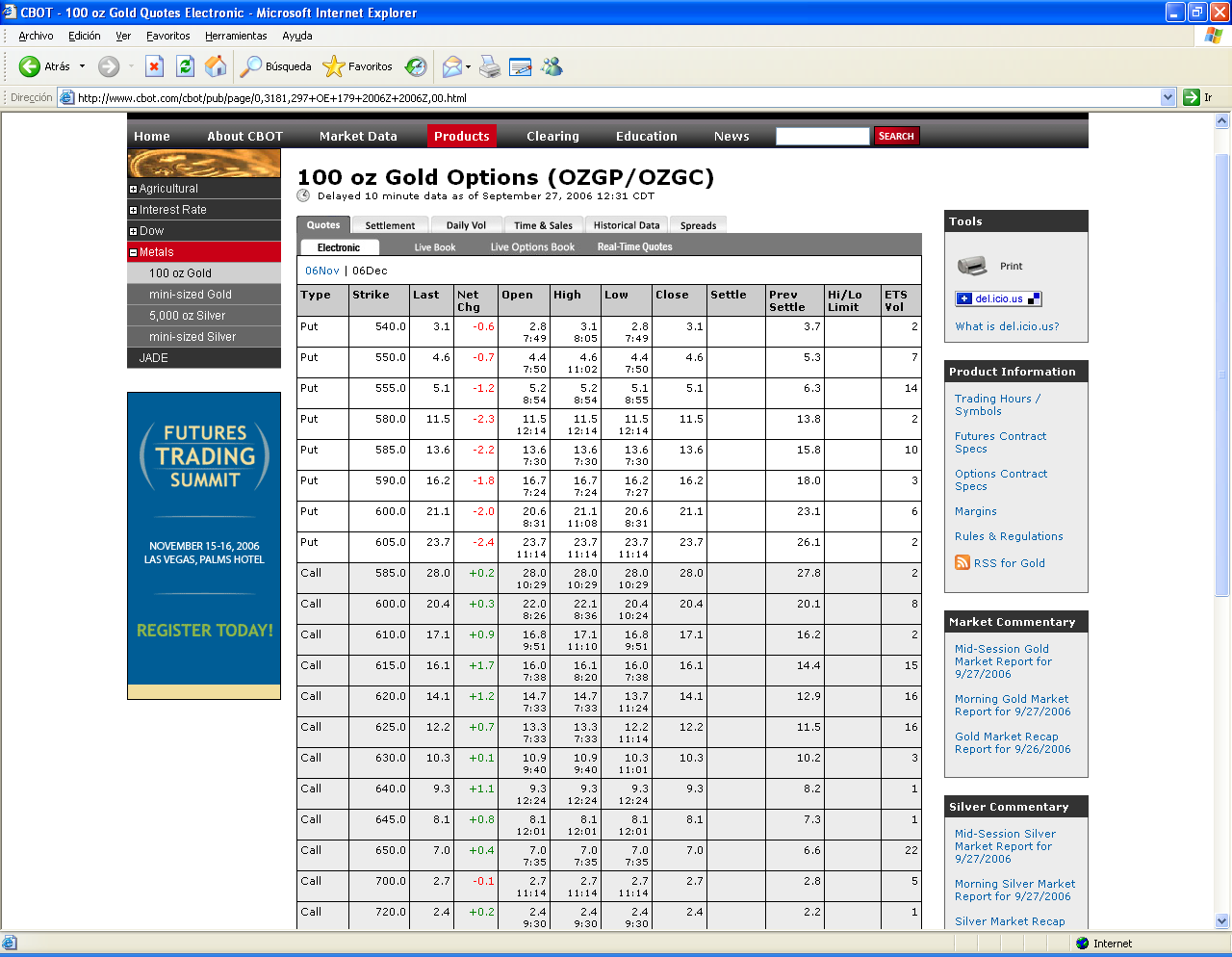Open the Trading Hours / Symbols link
The image size is (1232, 957).
[997, 404]
